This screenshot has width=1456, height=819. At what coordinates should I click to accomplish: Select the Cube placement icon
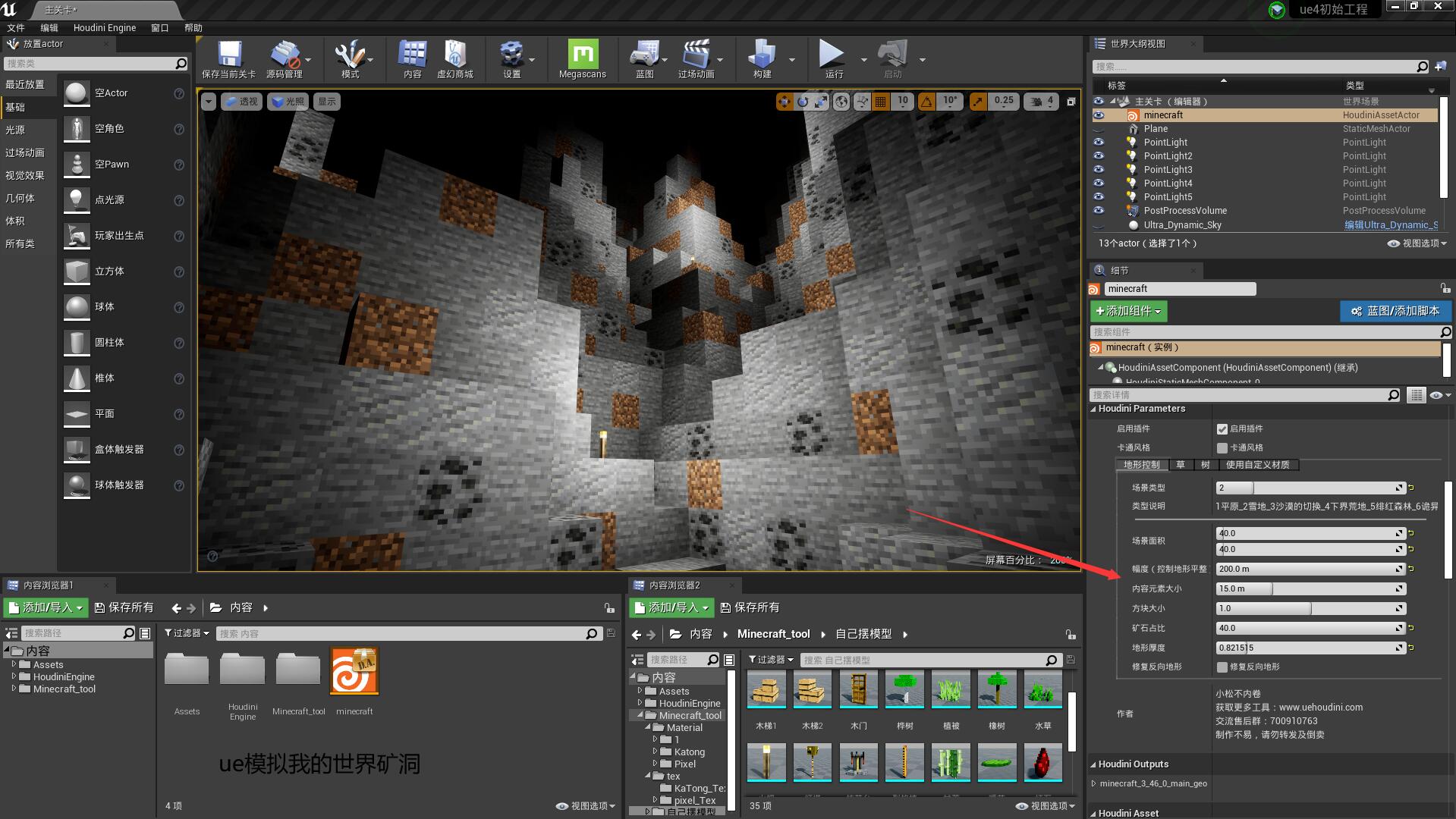point(76,271)
